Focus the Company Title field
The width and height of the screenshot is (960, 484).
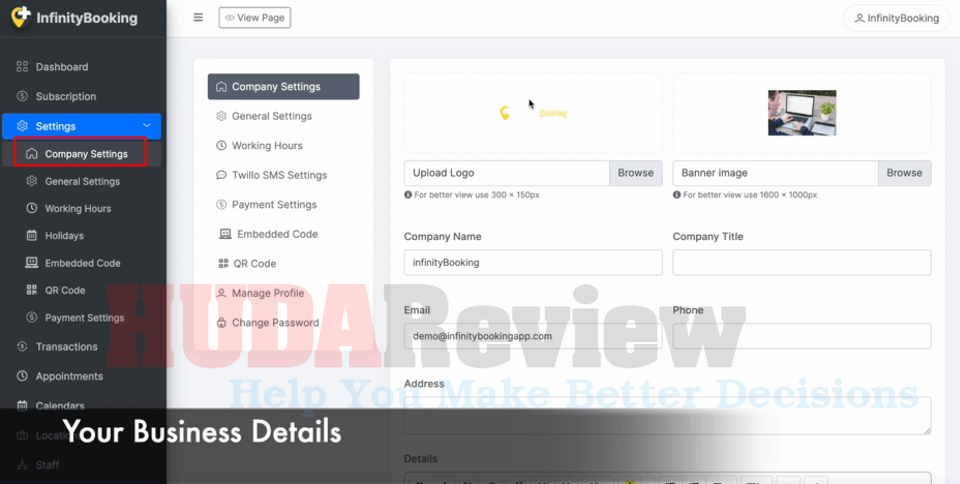(x=802, y=262)
